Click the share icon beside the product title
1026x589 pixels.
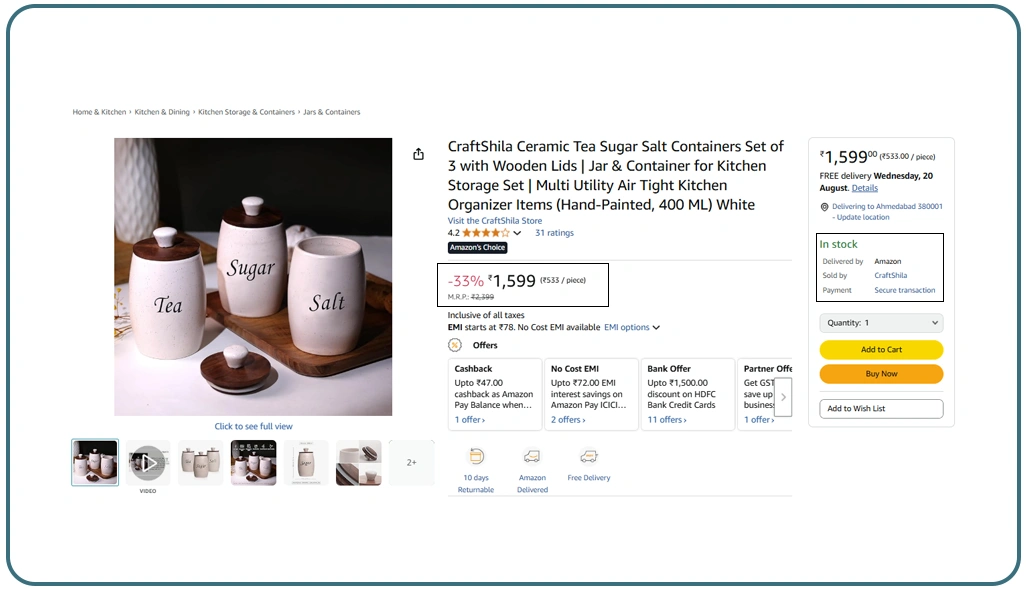pos(418,154)
